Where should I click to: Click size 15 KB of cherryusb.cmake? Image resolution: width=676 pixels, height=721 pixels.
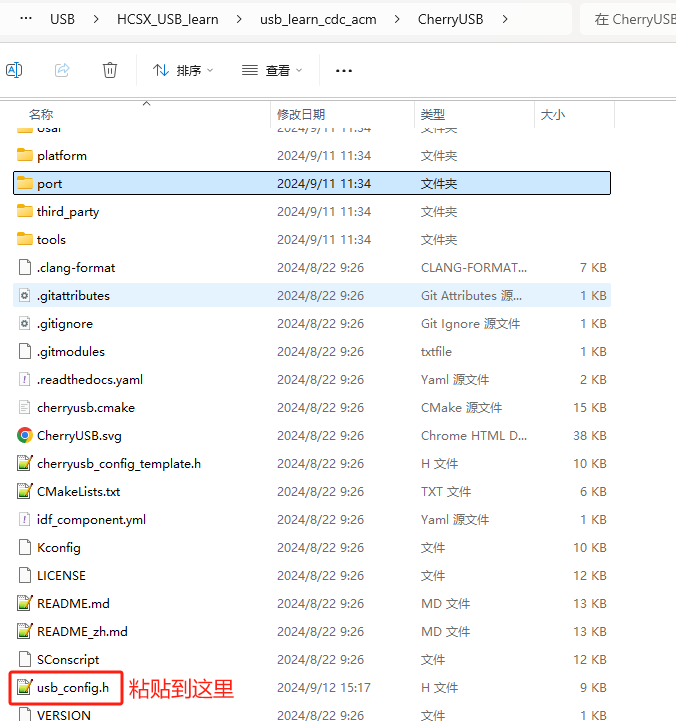pos(590,408)
